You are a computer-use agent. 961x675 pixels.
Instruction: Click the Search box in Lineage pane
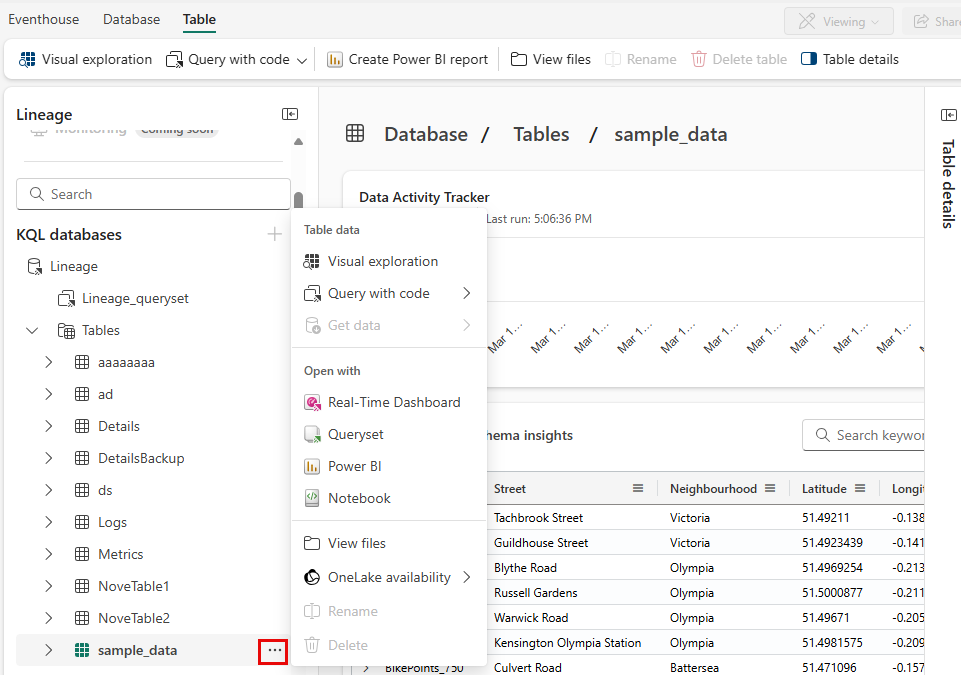[x=153, y=194]
